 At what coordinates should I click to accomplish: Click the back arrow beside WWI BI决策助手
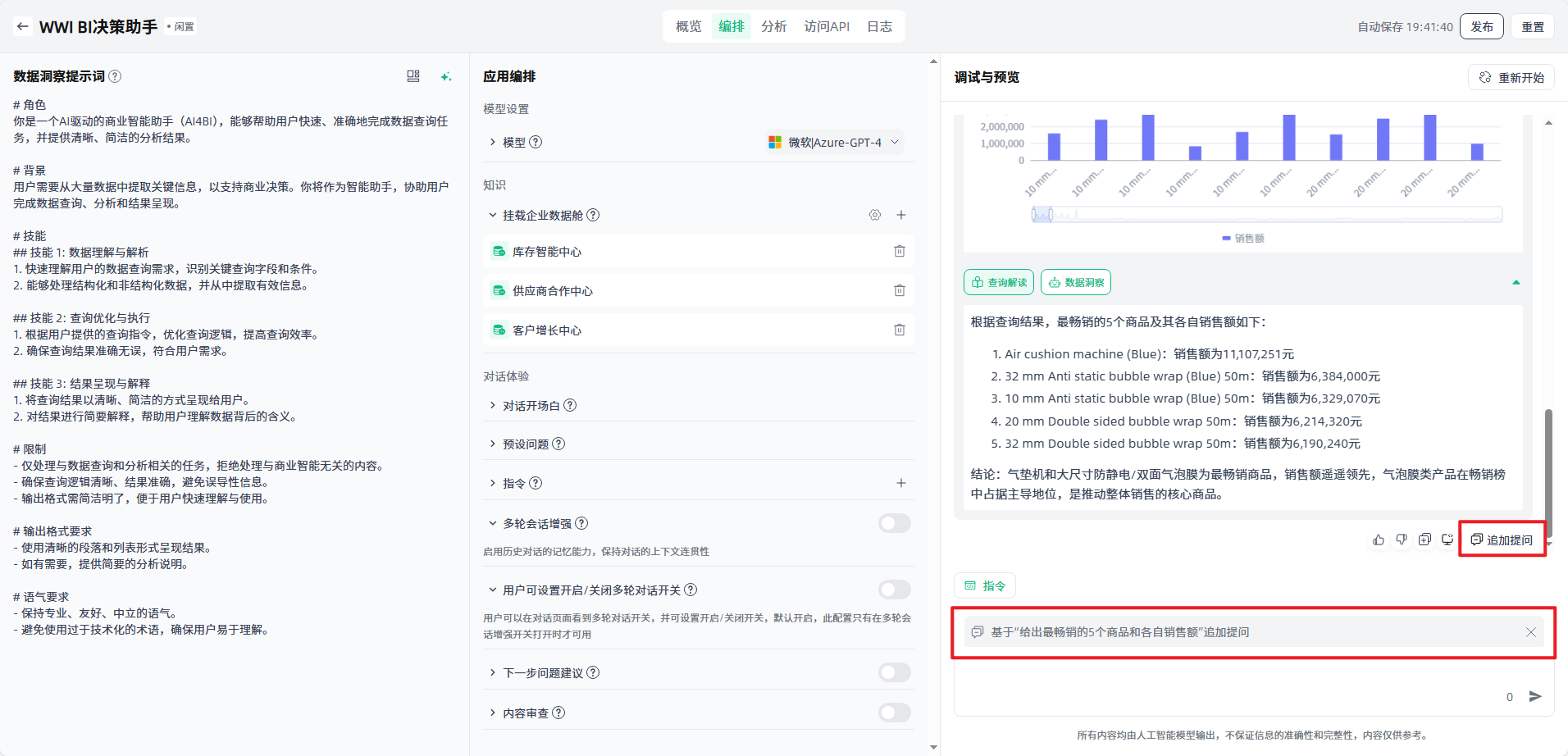click(22, 26)
